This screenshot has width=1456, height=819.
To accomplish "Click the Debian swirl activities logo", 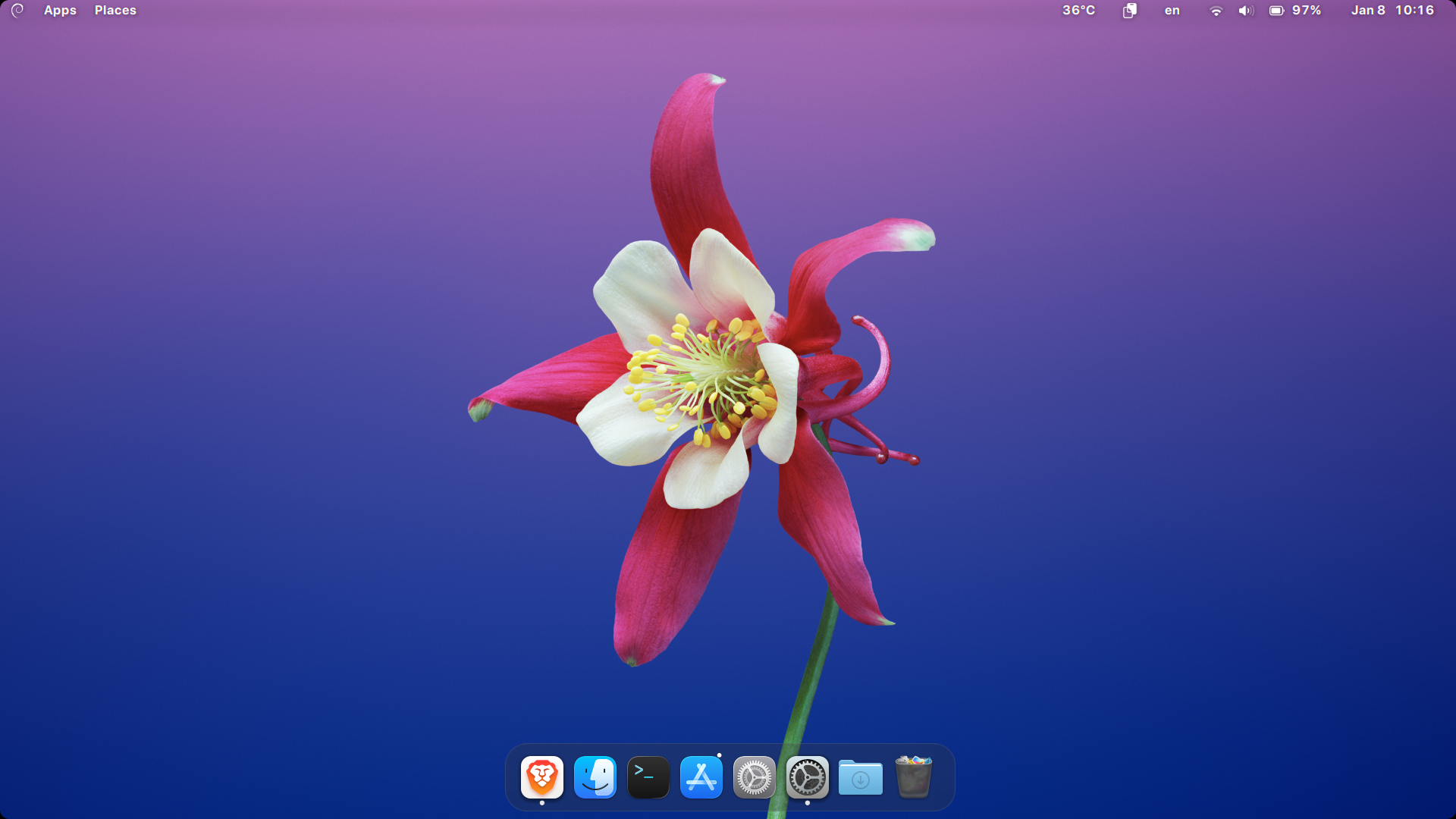I will [17, 10].
